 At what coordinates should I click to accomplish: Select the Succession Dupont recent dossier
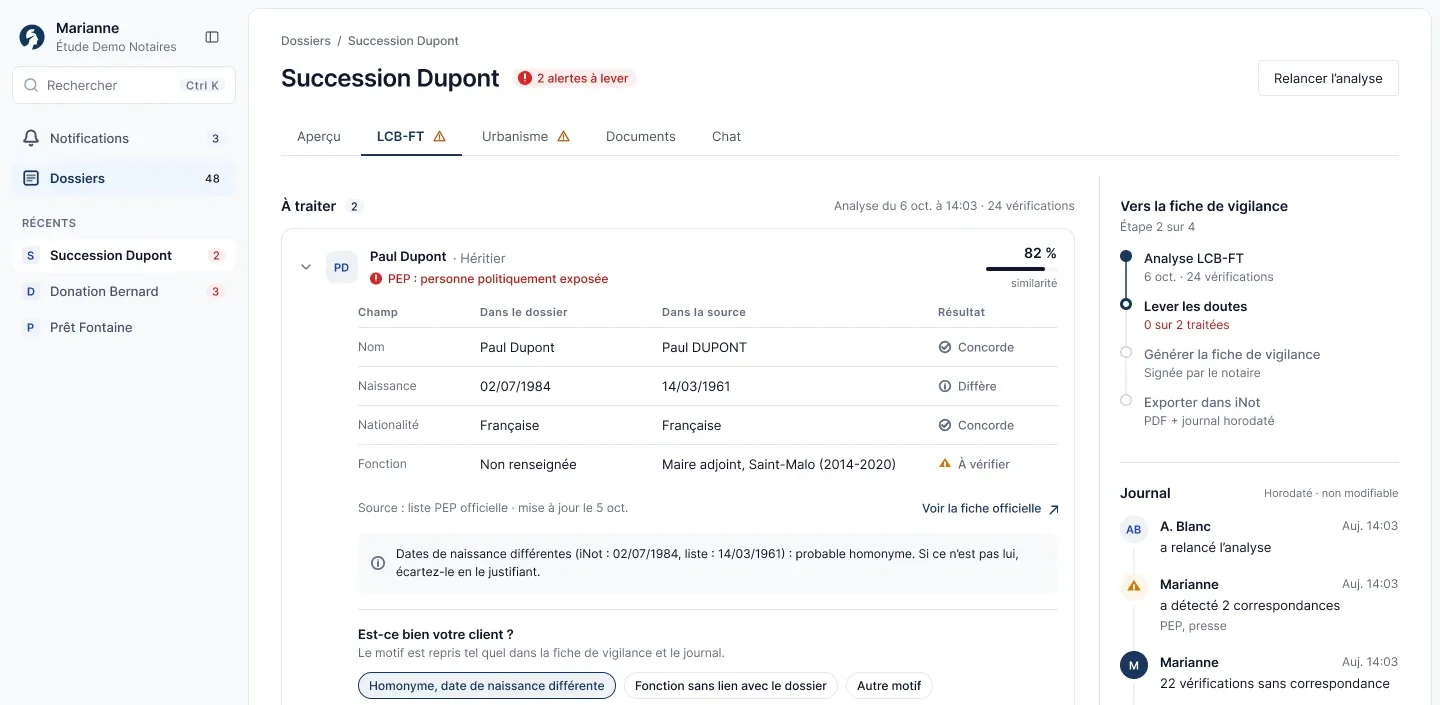[x=125, y=256]
